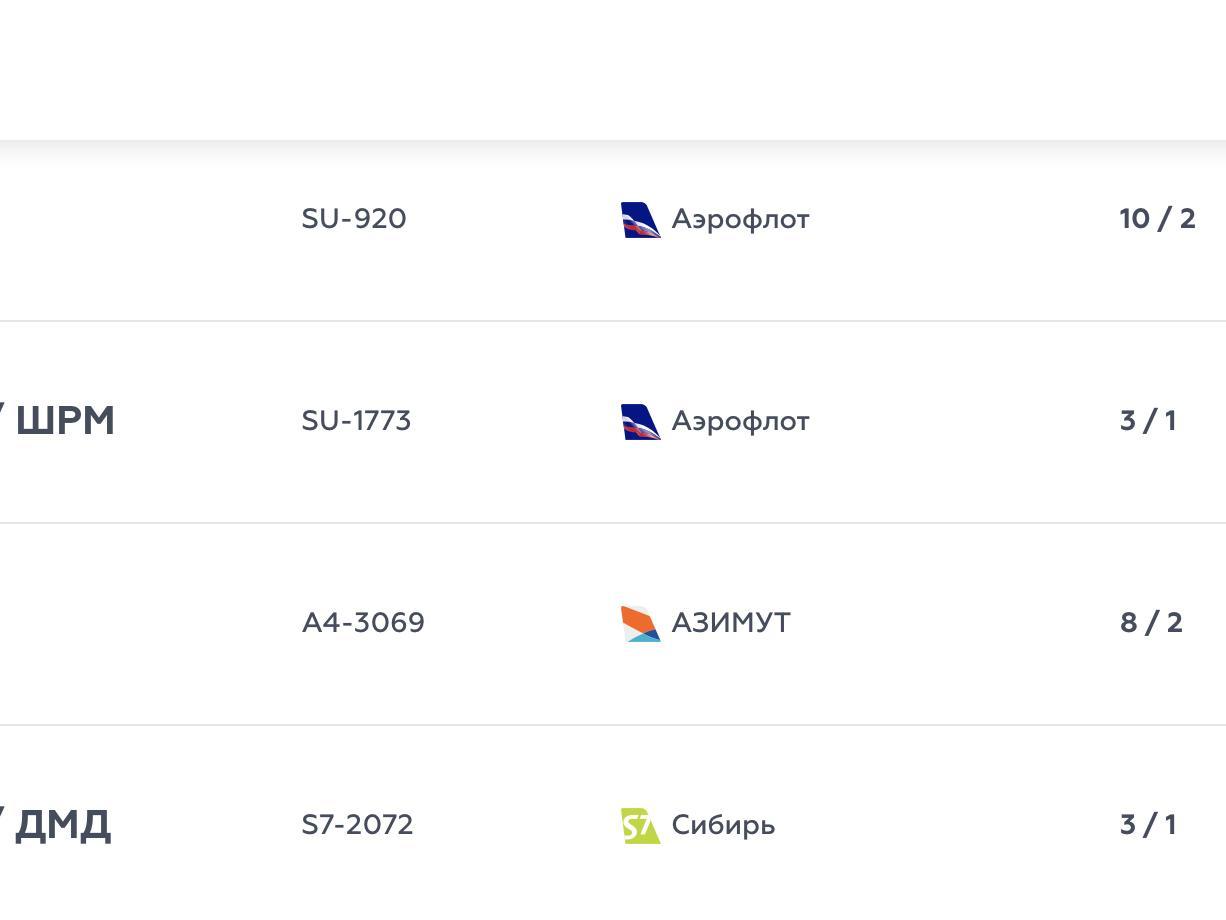The image size is (1226, 920).
Task: Click the Аэрофлот name in SU-920 row
Action: 740,219
